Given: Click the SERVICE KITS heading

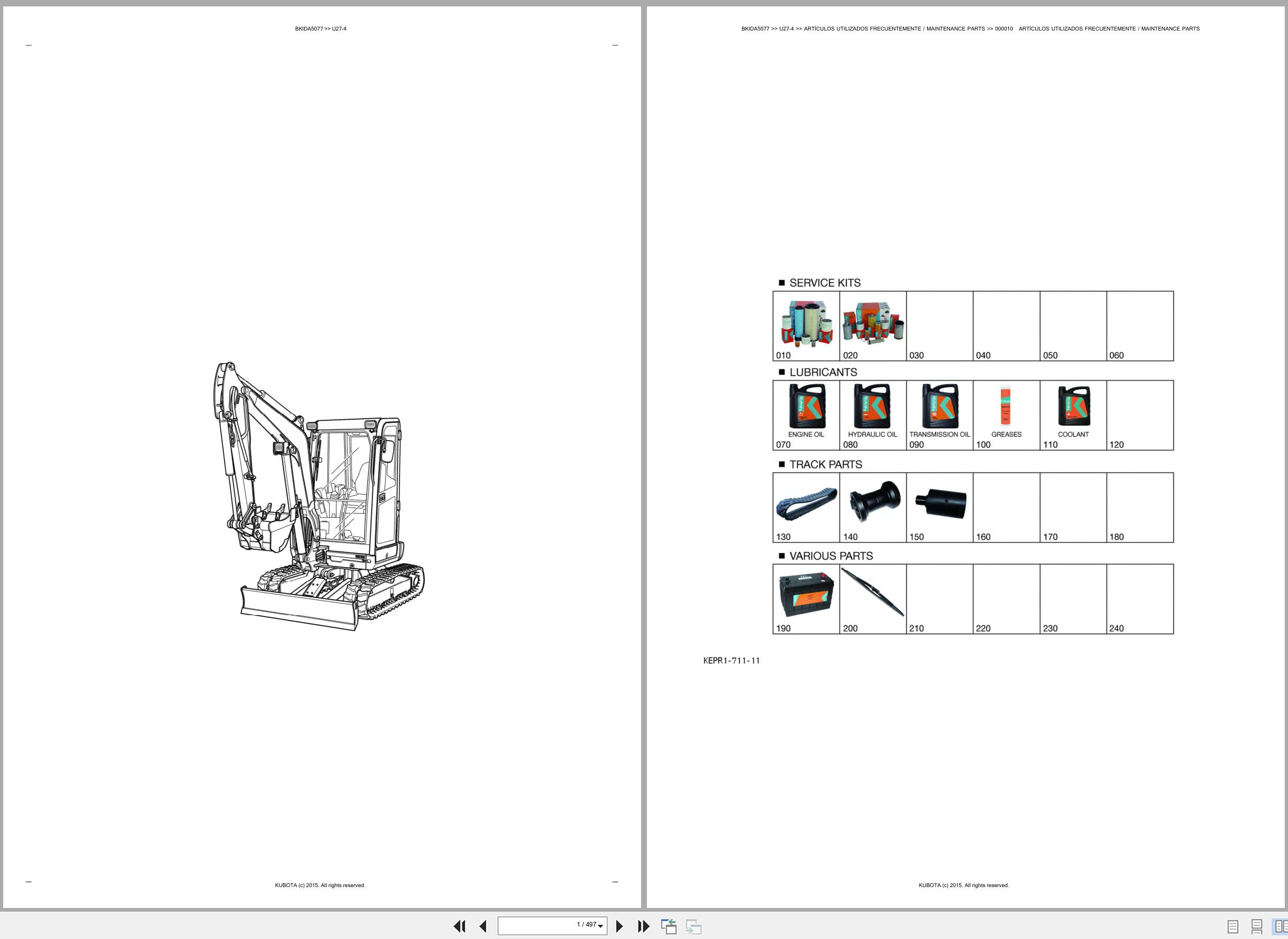Looking at the screenshot, I should (825, 283).
